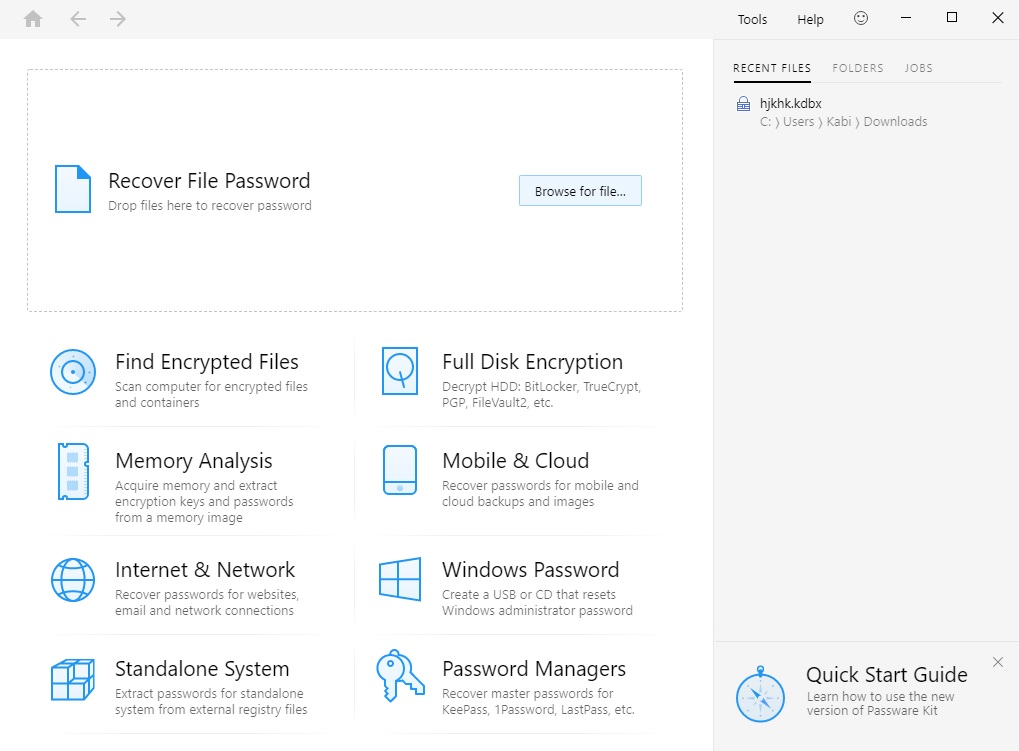
Task: Select recent file hjkhk.kdbx
Action: click(x=790, y=103)
